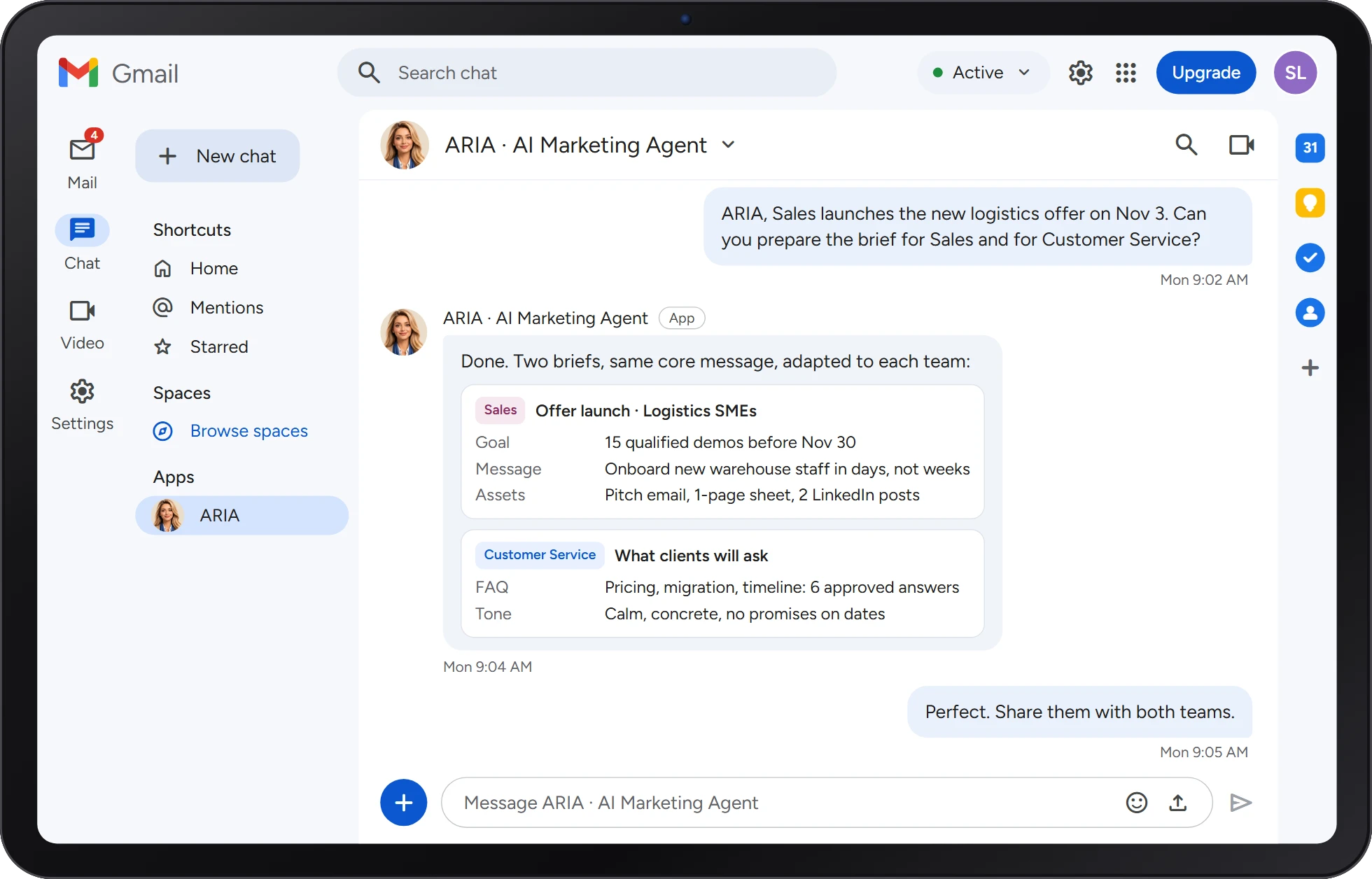Get add-ons with the plus icon
1372x879 pixels.
(x=1310, y=367)
